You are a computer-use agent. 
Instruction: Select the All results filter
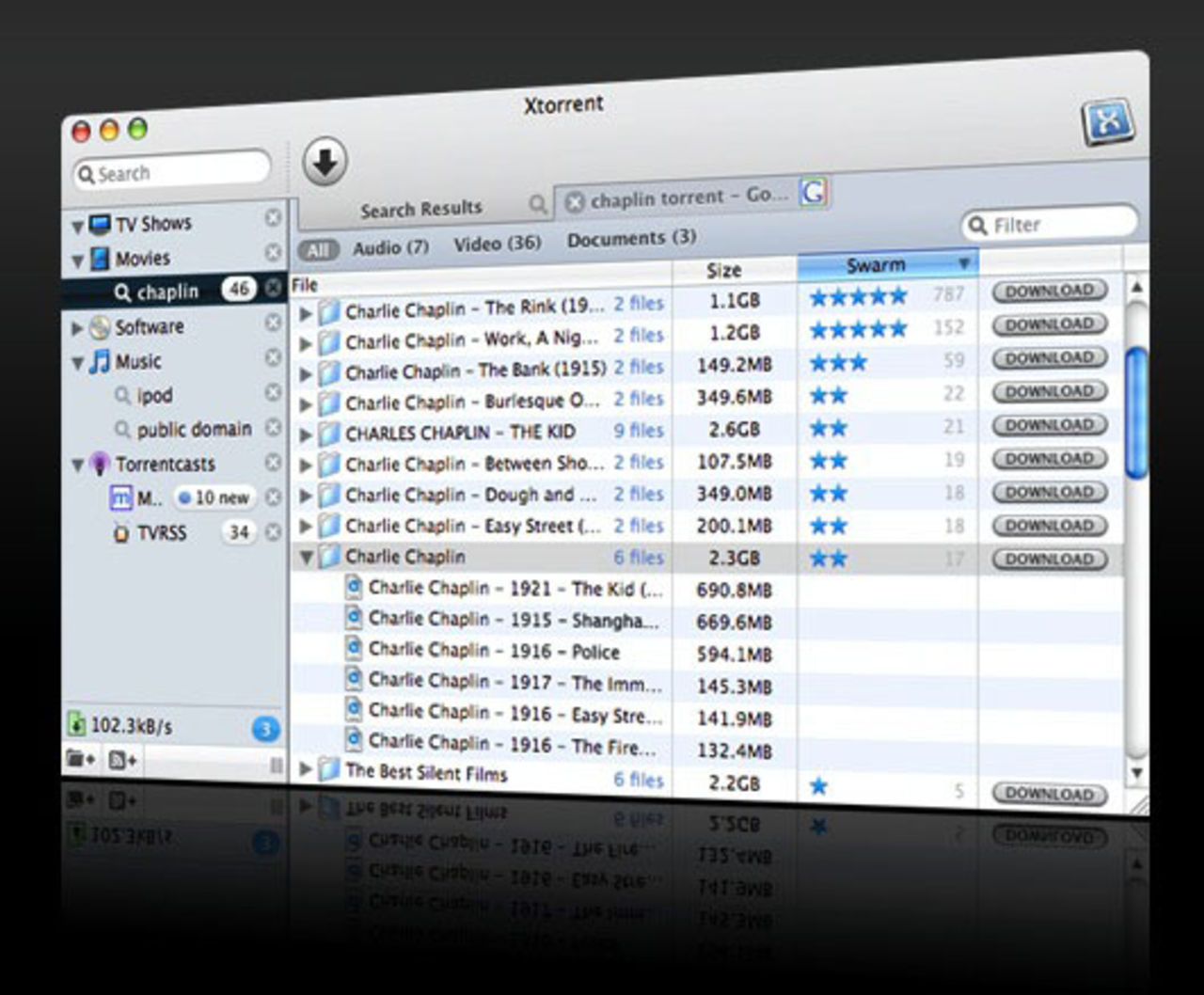point(318,250)
